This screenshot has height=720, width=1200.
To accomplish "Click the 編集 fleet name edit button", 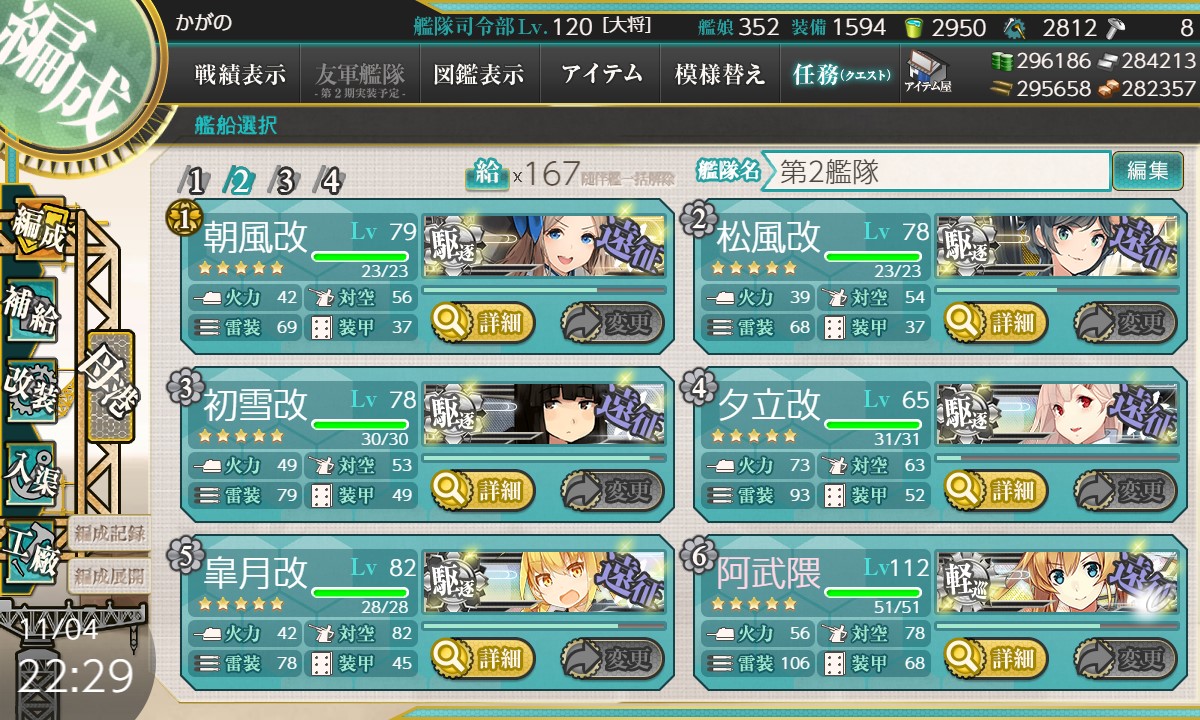I will (x=1147, y=171).
